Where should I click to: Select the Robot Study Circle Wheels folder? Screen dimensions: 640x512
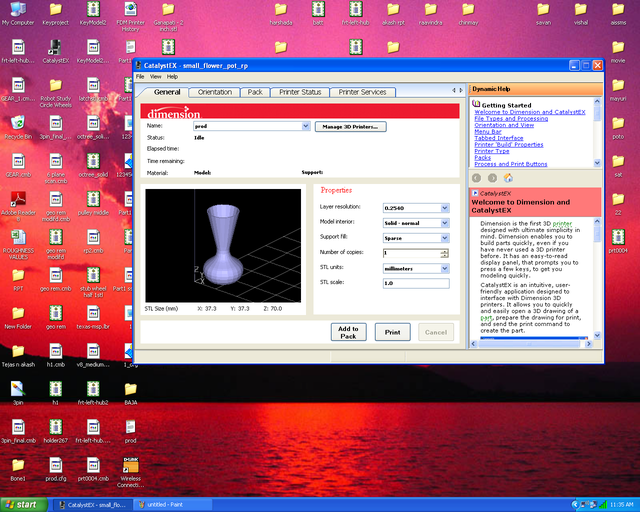point(56,93)
